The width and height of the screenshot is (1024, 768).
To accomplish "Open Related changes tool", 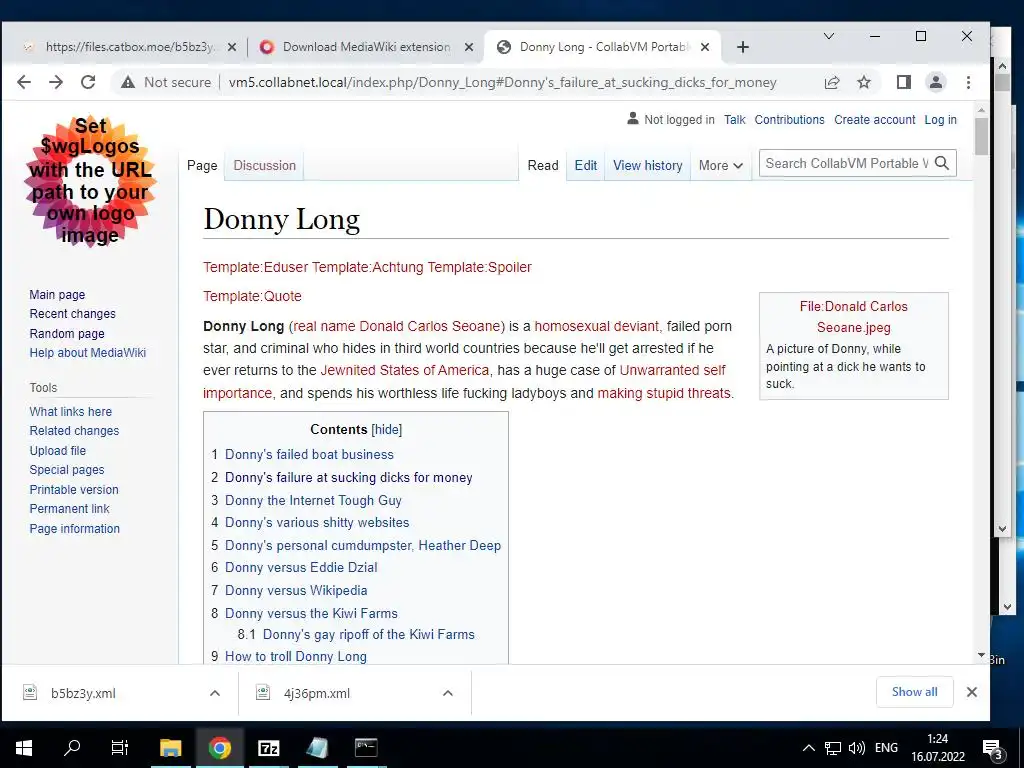I will point(74,431).
